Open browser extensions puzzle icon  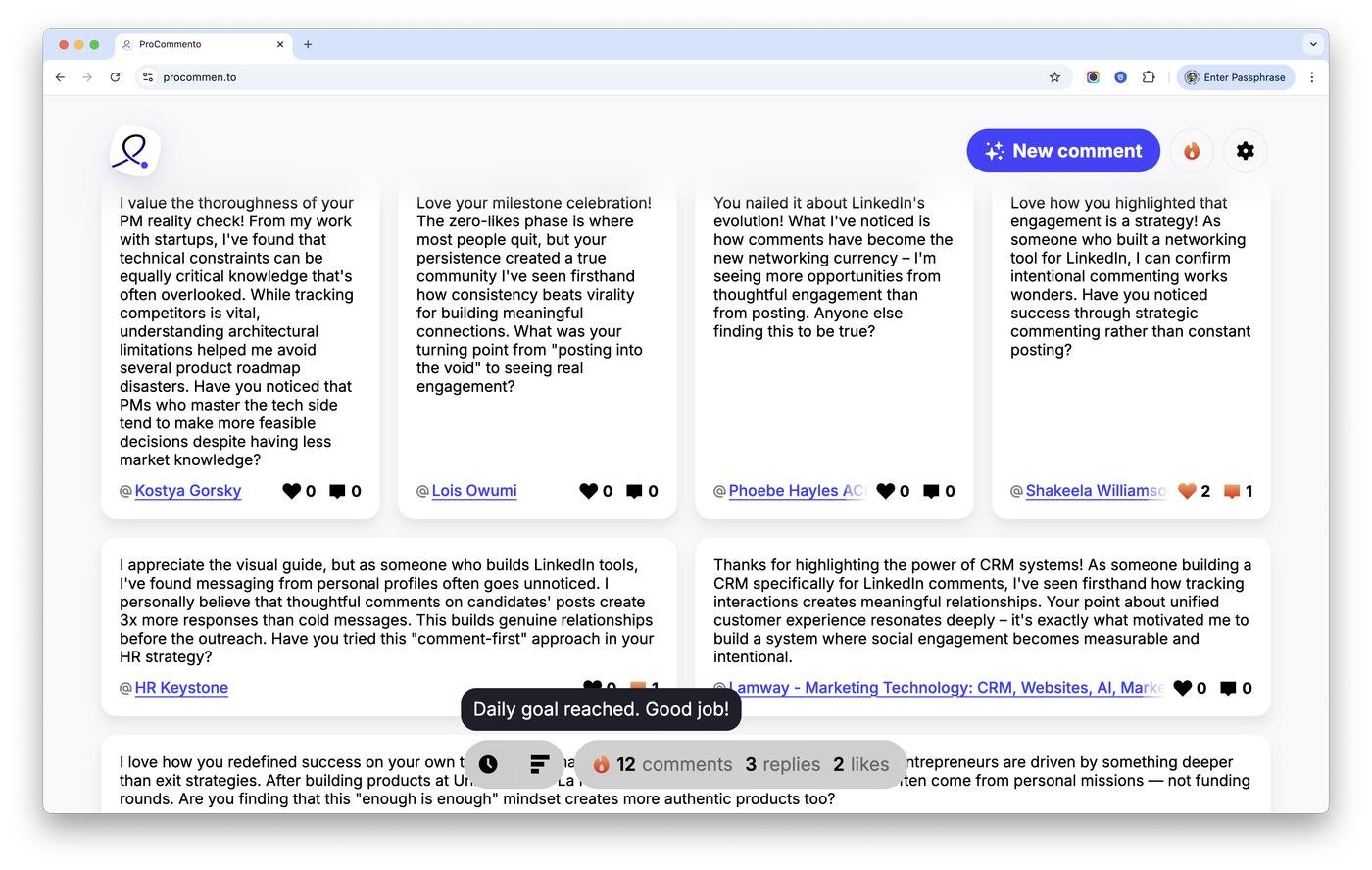1149,77
